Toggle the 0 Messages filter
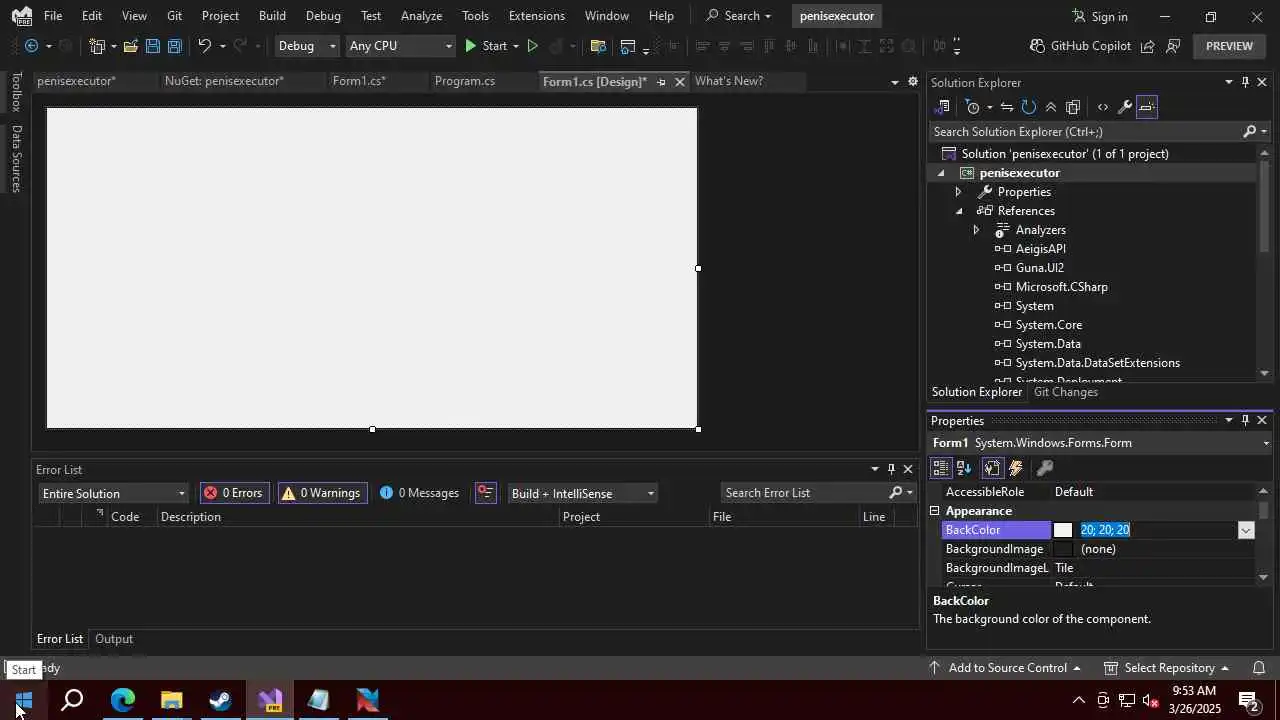This screenshot has width=1280, height=720. point(419,493)
